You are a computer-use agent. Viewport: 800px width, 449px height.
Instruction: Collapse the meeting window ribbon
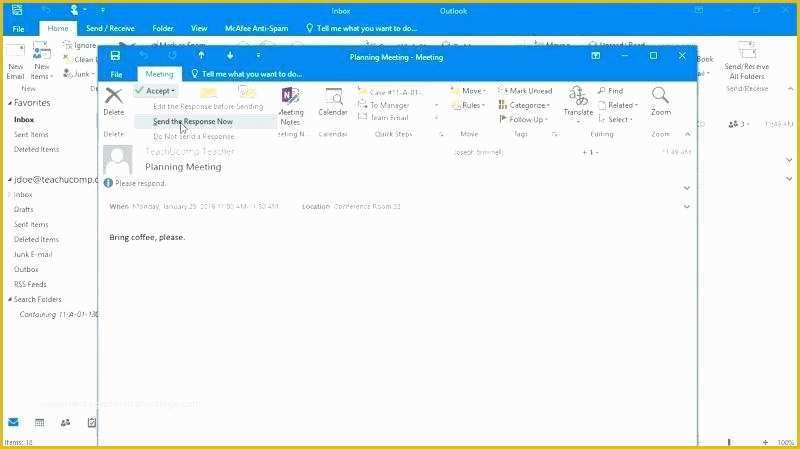click(x=688, y=134)
